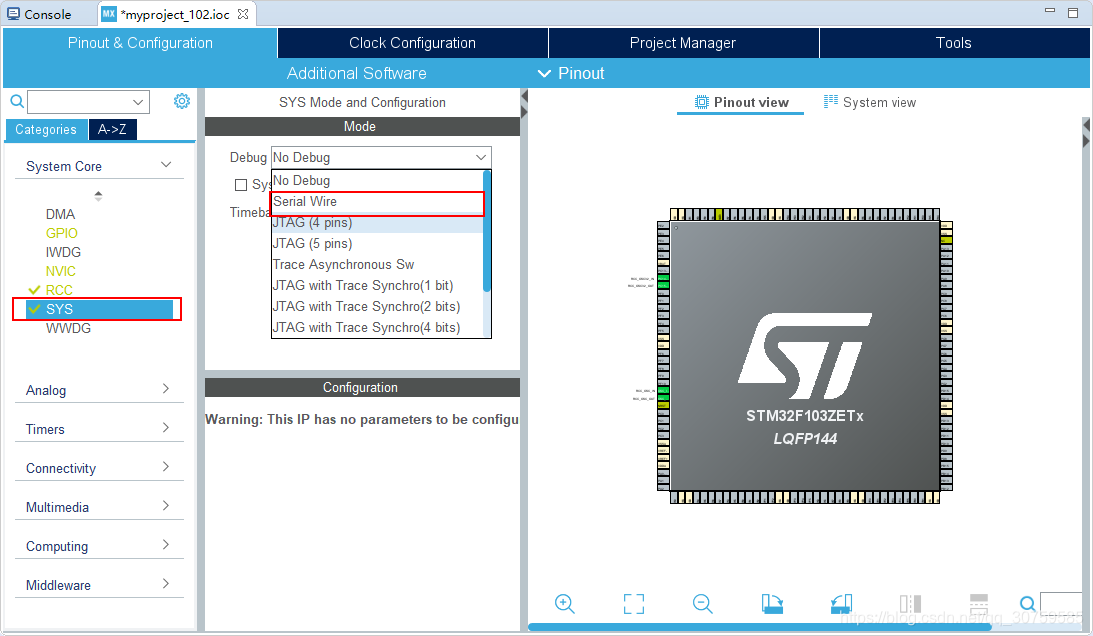Select Pinout & Configuration tab
The width and height of the screenshot is (1093, 636).
point(140,43)
